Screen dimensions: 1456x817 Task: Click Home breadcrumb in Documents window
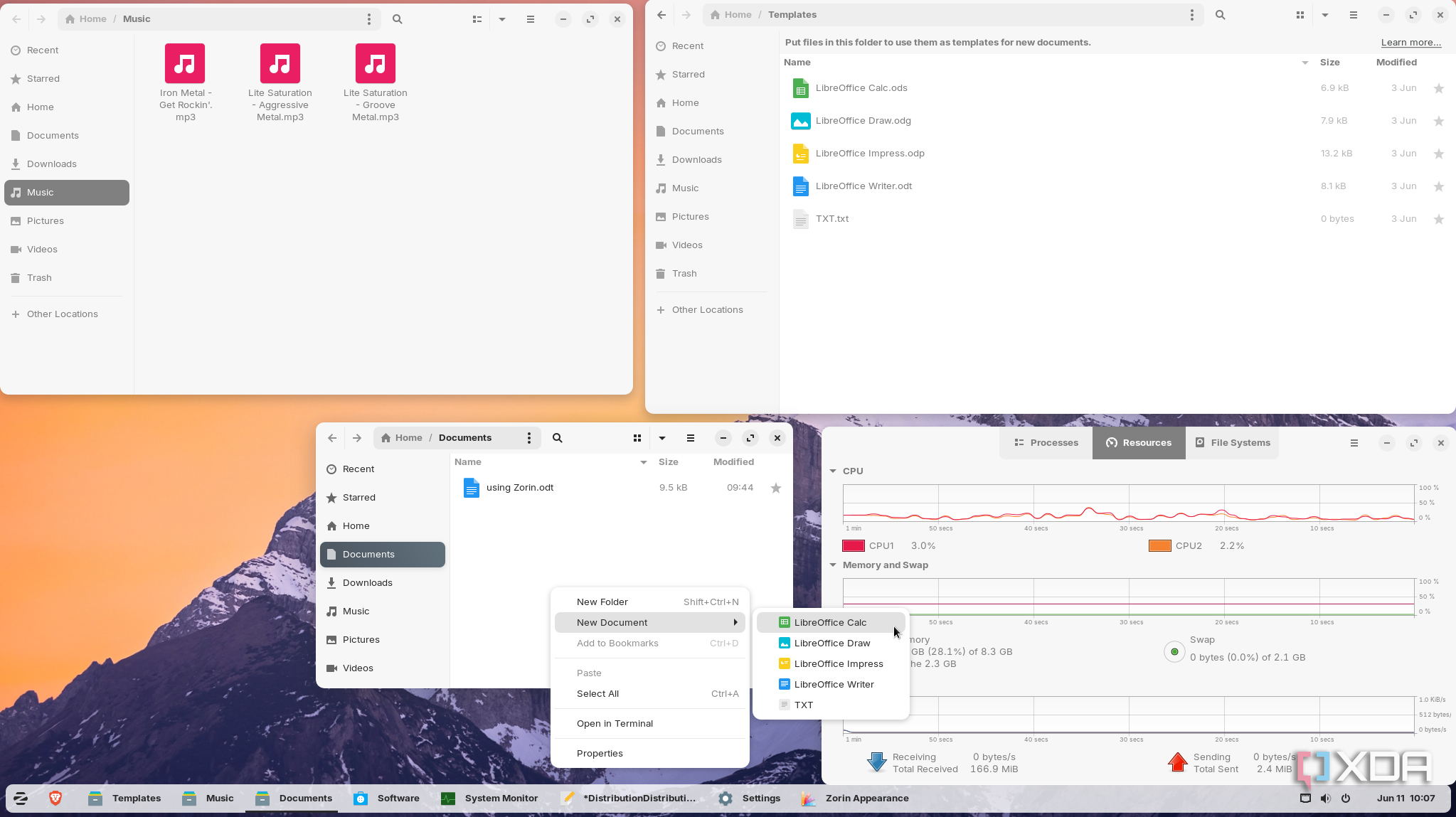[402, 438]
